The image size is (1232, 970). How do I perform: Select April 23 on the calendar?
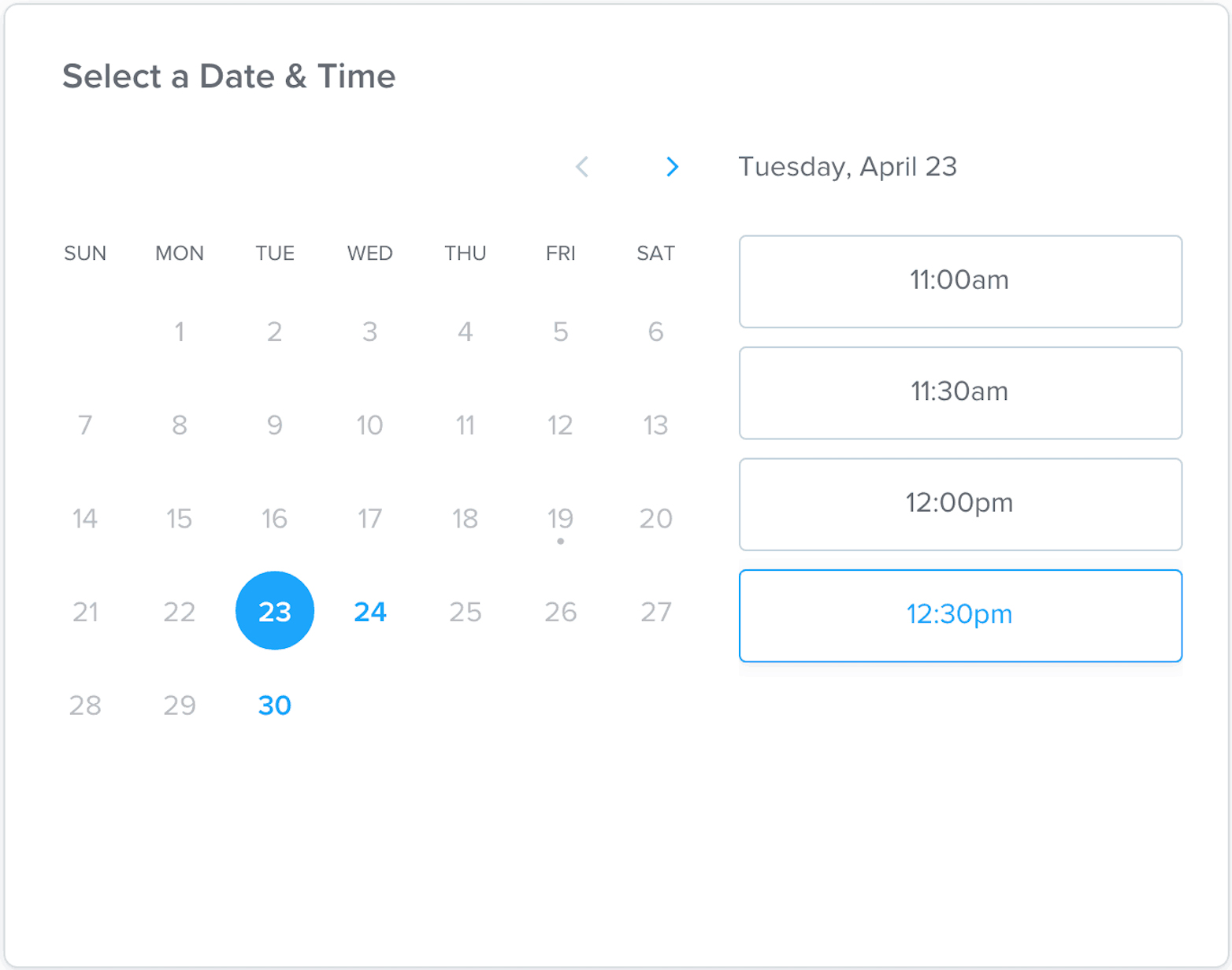click(x=275, y=611)
